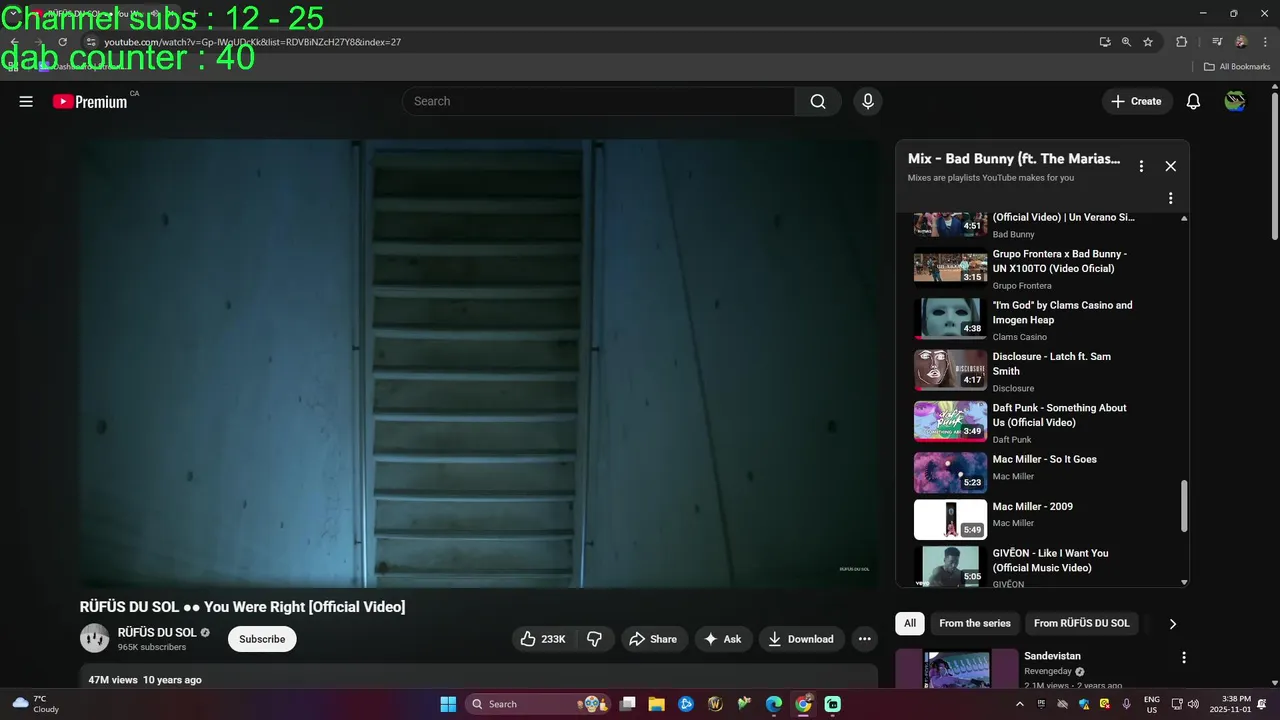Bookmark this page with star icon
The image size is (1280, 720).
click(x=1148, y=42)
